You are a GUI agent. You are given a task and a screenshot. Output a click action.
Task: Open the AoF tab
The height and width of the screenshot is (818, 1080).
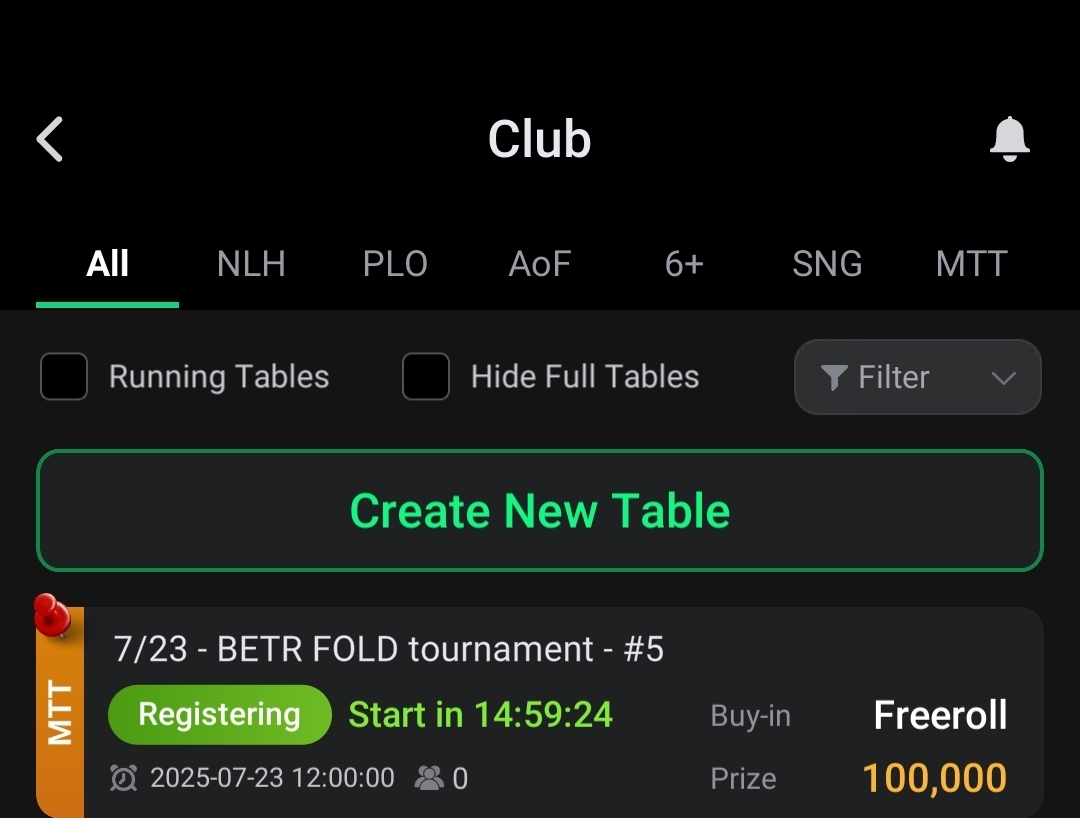540,264
